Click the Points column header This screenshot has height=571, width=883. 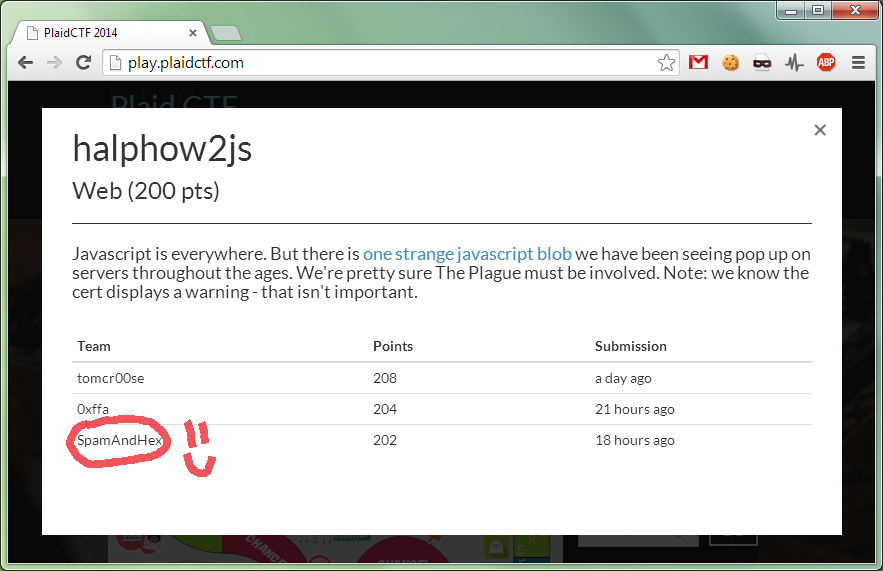click(x=393, y=346)
